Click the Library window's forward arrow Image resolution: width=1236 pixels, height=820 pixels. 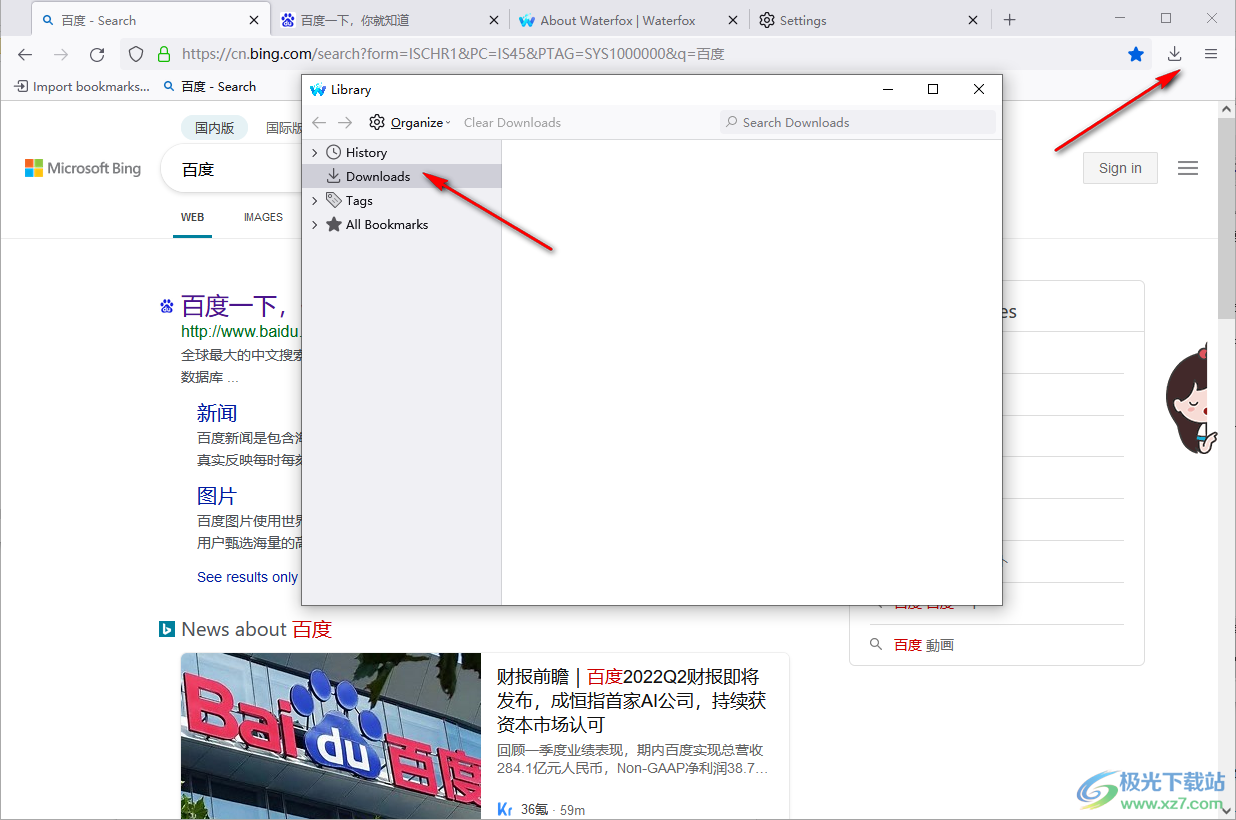click(x=345, y=122)
